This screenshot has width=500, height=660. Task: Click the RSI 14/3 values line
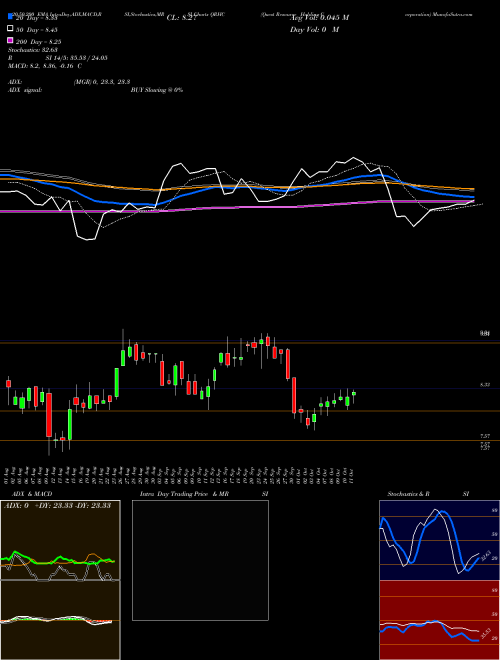tap(58, 58)
